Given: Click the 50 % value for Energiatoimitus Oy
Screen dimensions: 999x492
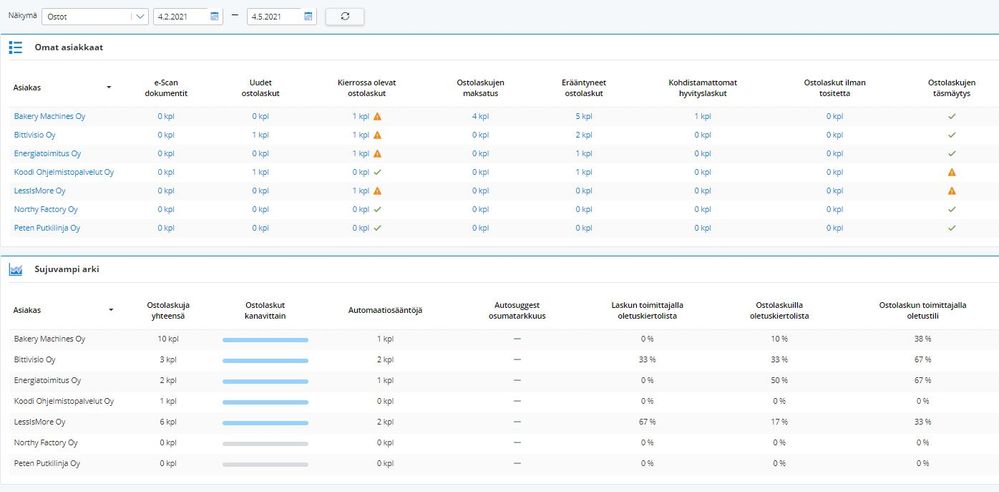Looking at the screenshot, I should pyautogui.click(x=779, y=380).
